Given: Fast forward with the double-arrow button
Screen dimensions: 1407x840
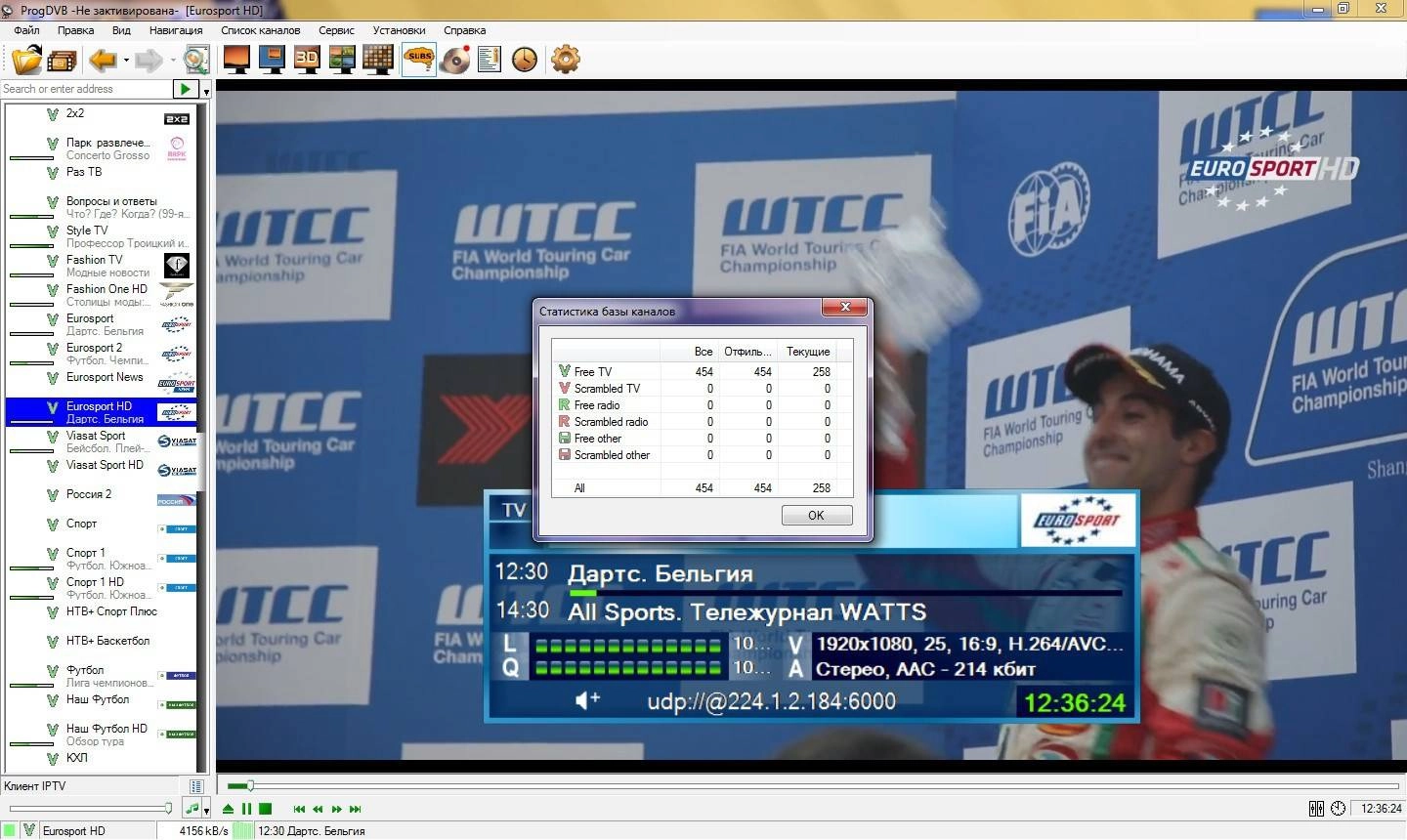Looking at the screenshot, I should point(336,809).
